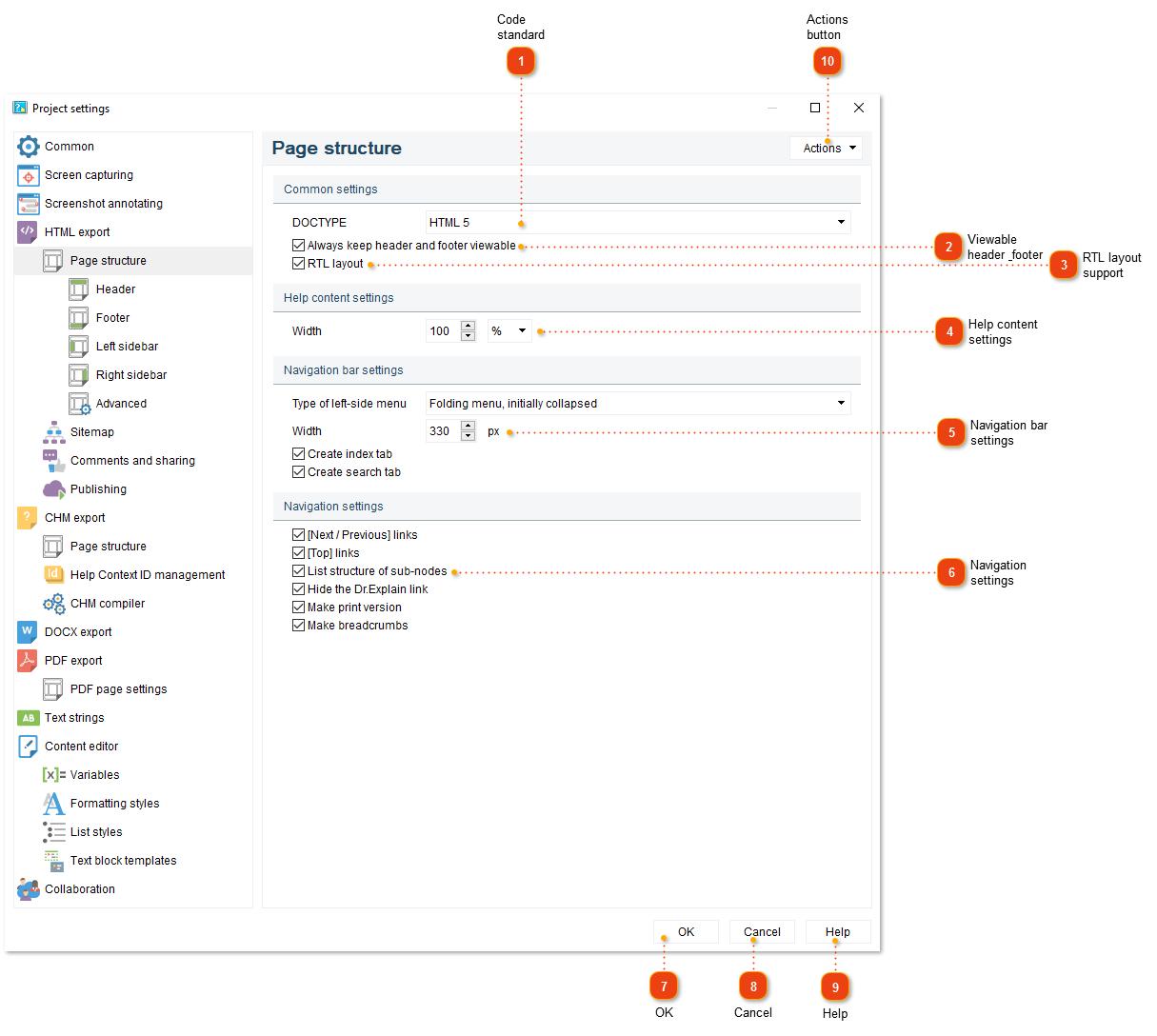Toggle Create index tab checkbox
The width and height of the screenshot is (1157, 1036).
click(299, 454)
